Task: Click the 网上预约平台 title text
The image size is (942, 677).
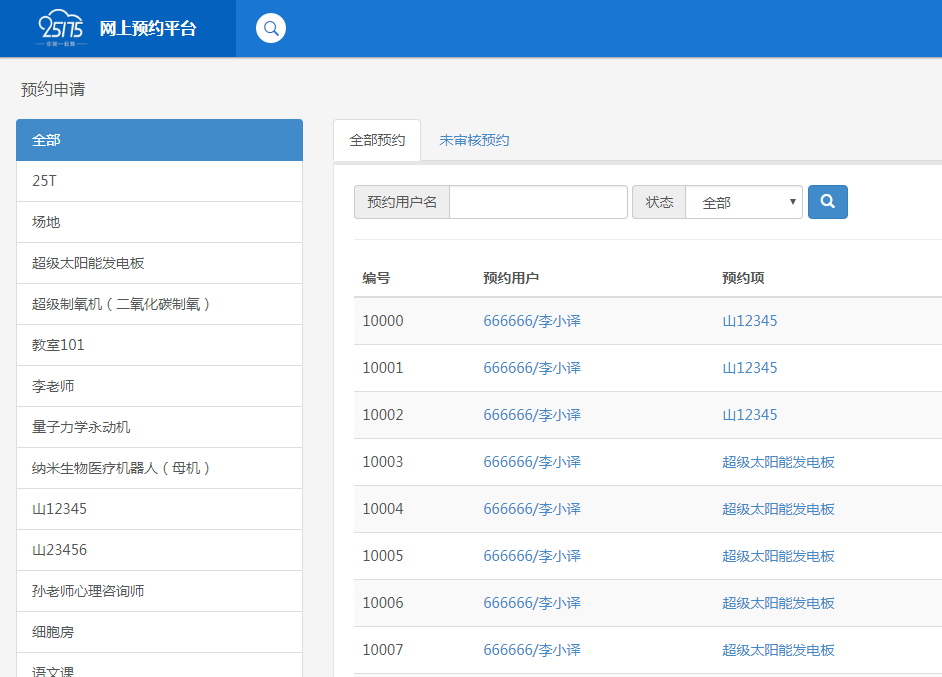Action: [148, 29]
